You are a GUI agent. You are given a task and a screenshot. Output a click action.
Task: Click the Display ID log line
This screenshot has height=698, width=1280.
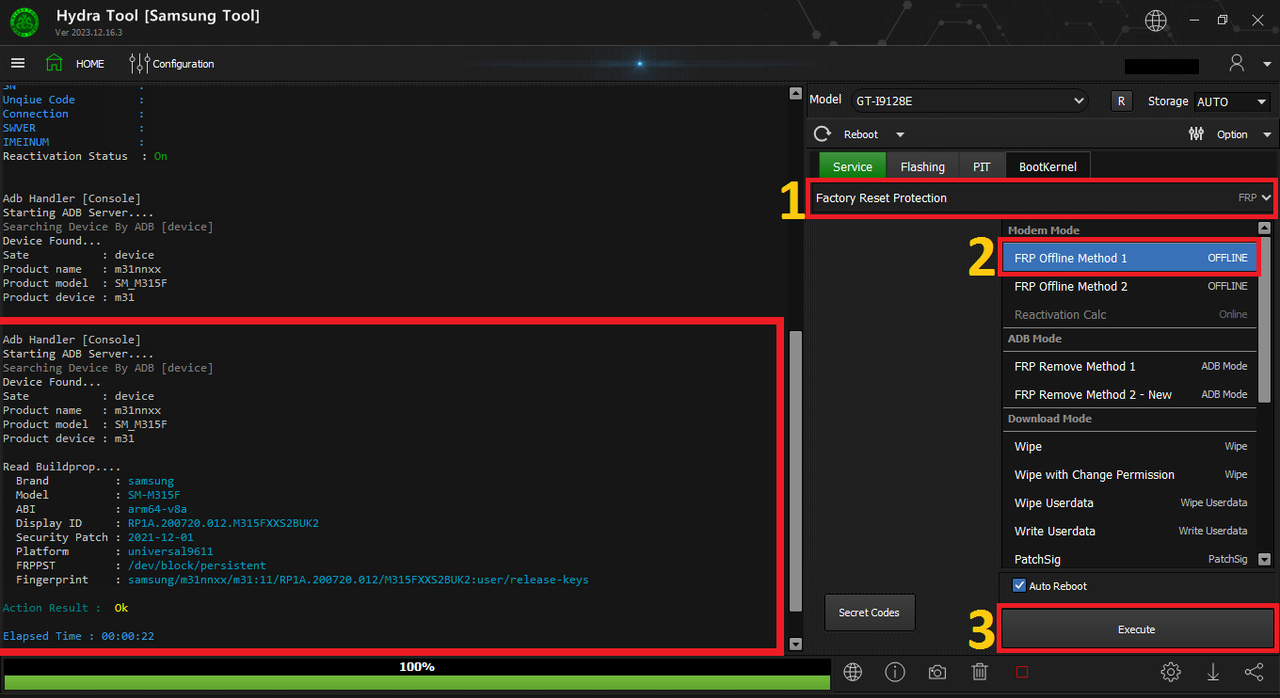(x=167, y=523)
